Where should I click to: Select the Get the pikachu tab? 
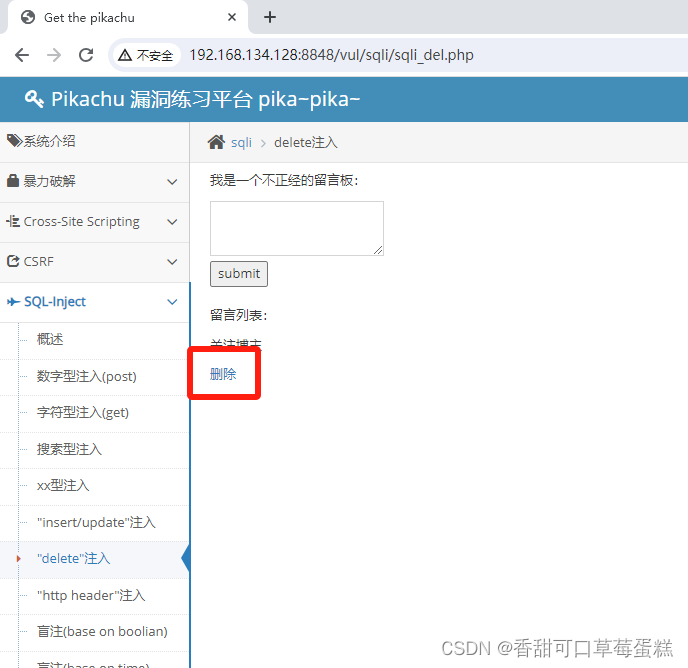tap(127, 17)
